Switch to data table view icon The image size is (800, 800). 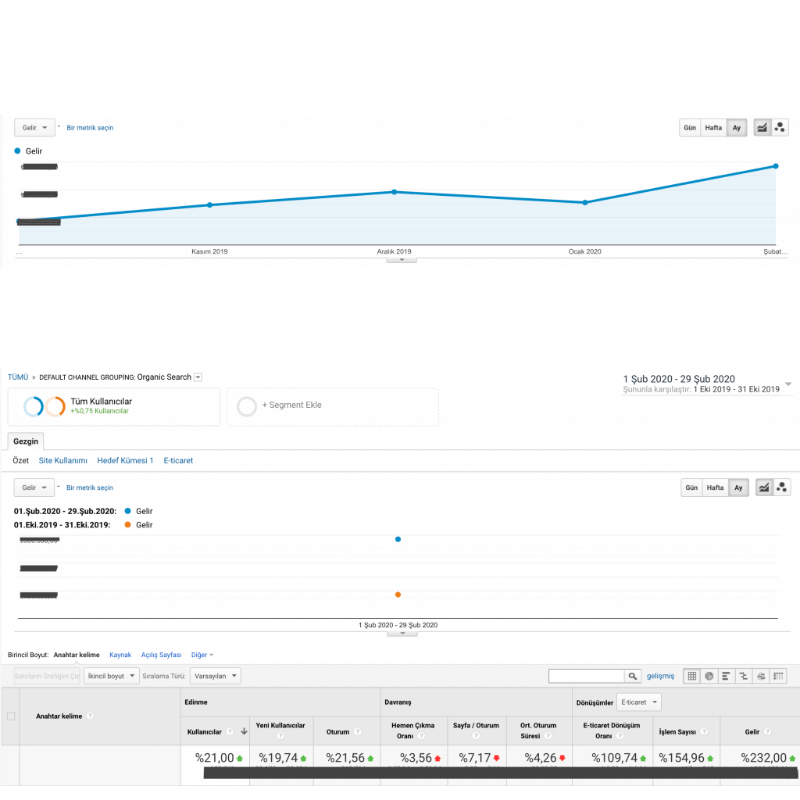click(692, 676)
